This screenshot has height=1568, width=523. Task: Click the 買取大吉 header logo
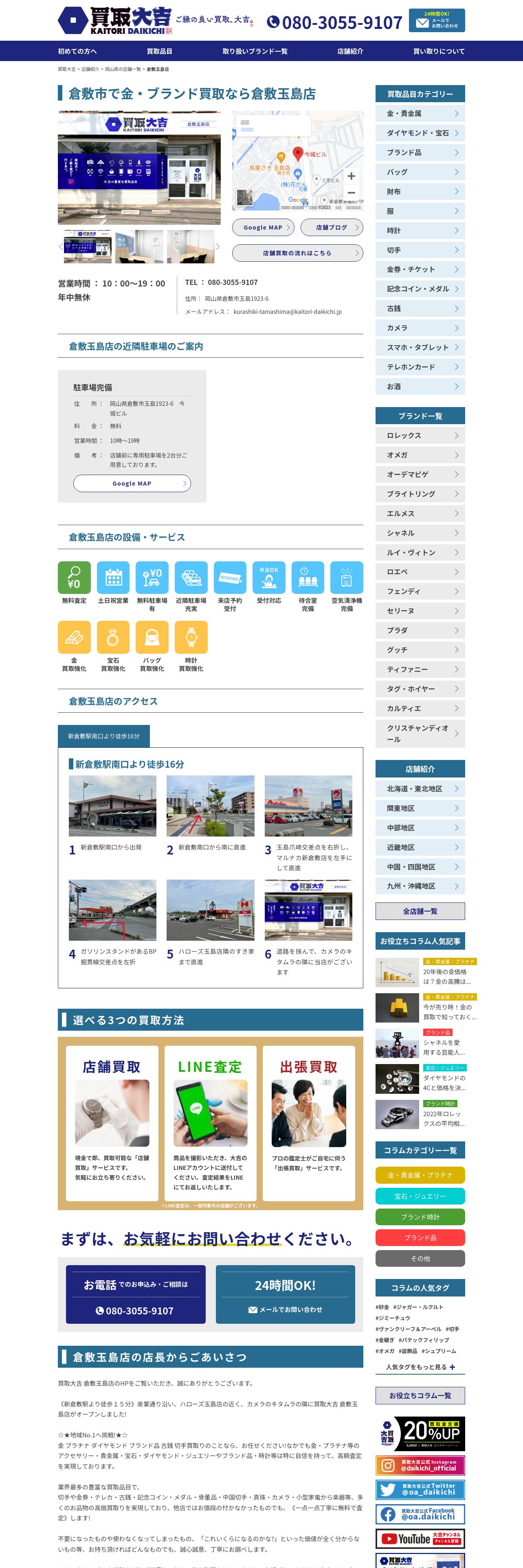pos(115,21)
